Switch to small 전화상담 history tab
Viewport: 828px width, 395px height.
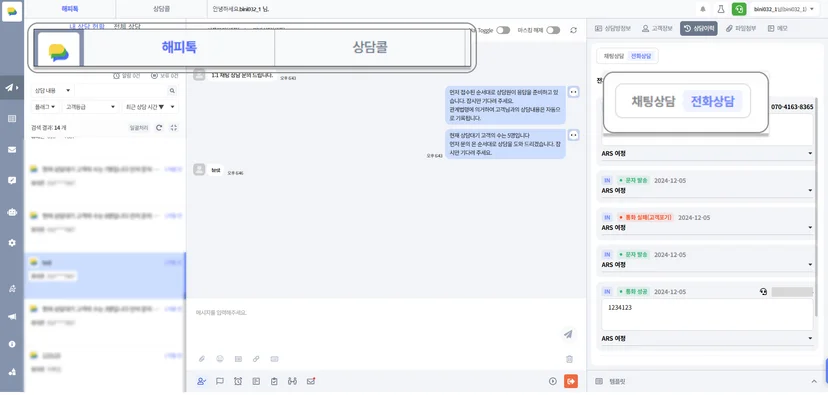point(641,55)
